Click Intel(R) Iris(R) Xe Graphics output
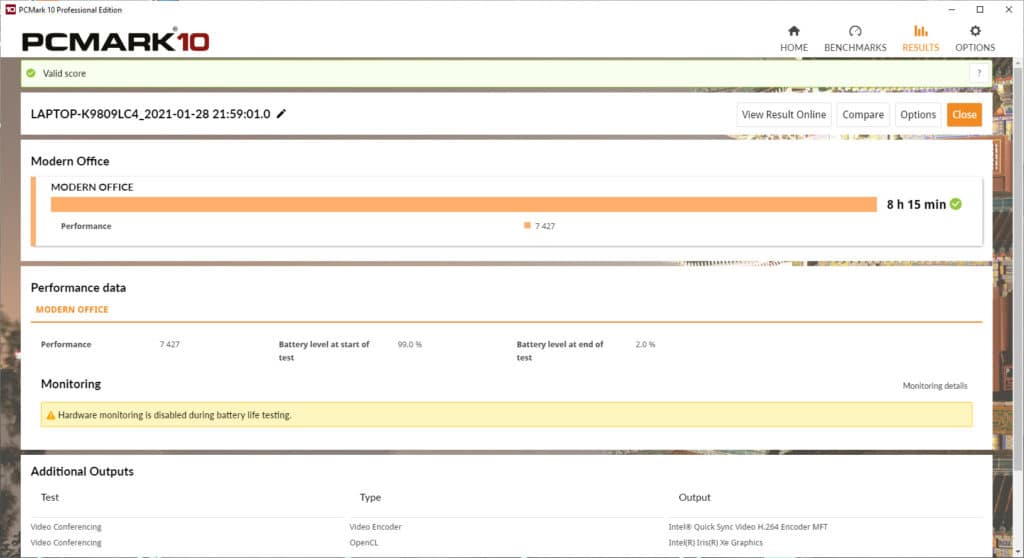1024x558 pixels. (x=715, y=542)
